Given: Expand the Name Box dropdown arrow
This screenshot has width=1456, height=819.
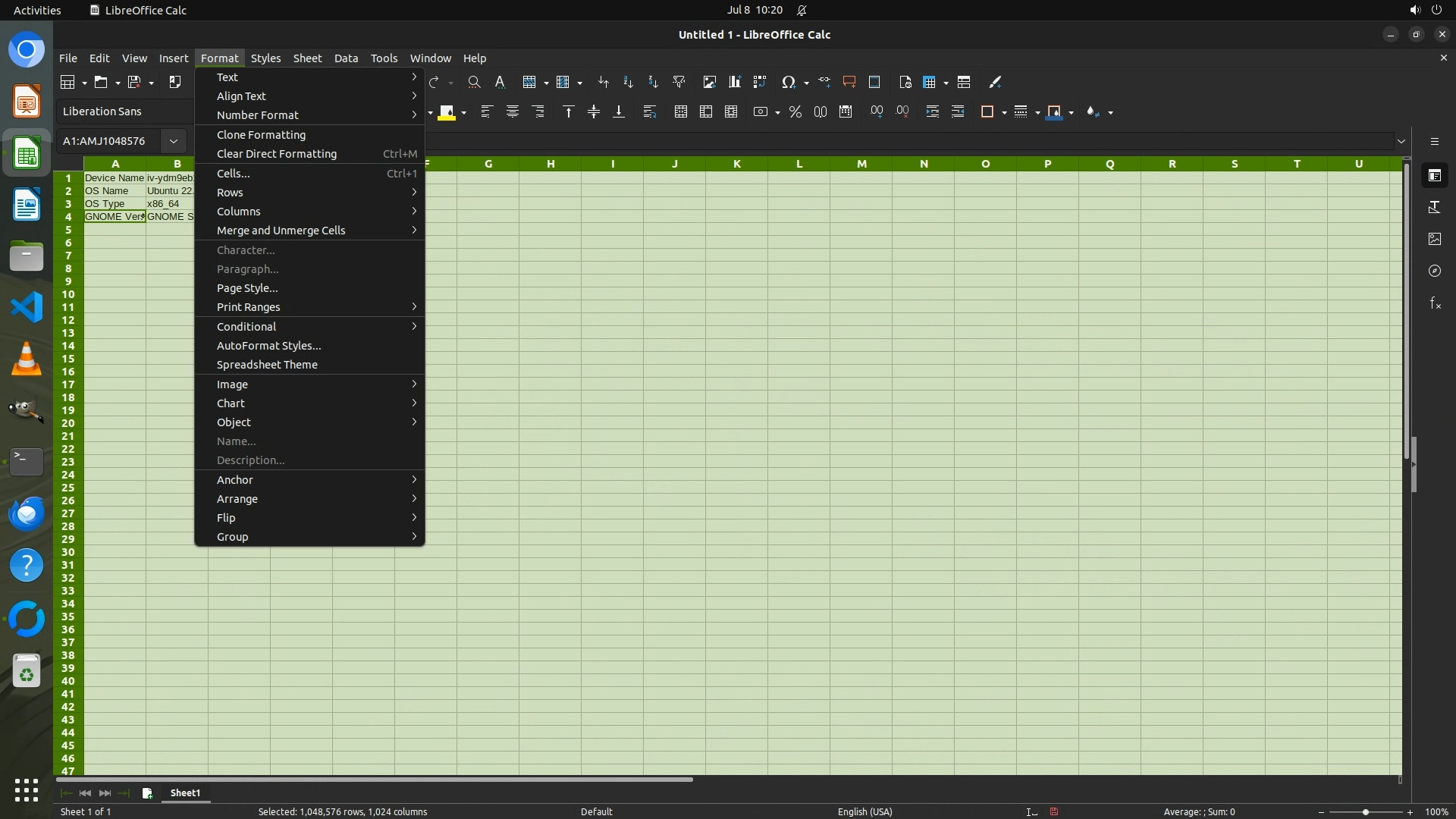Looking at the screenshot, I should (x=174, y=141).
